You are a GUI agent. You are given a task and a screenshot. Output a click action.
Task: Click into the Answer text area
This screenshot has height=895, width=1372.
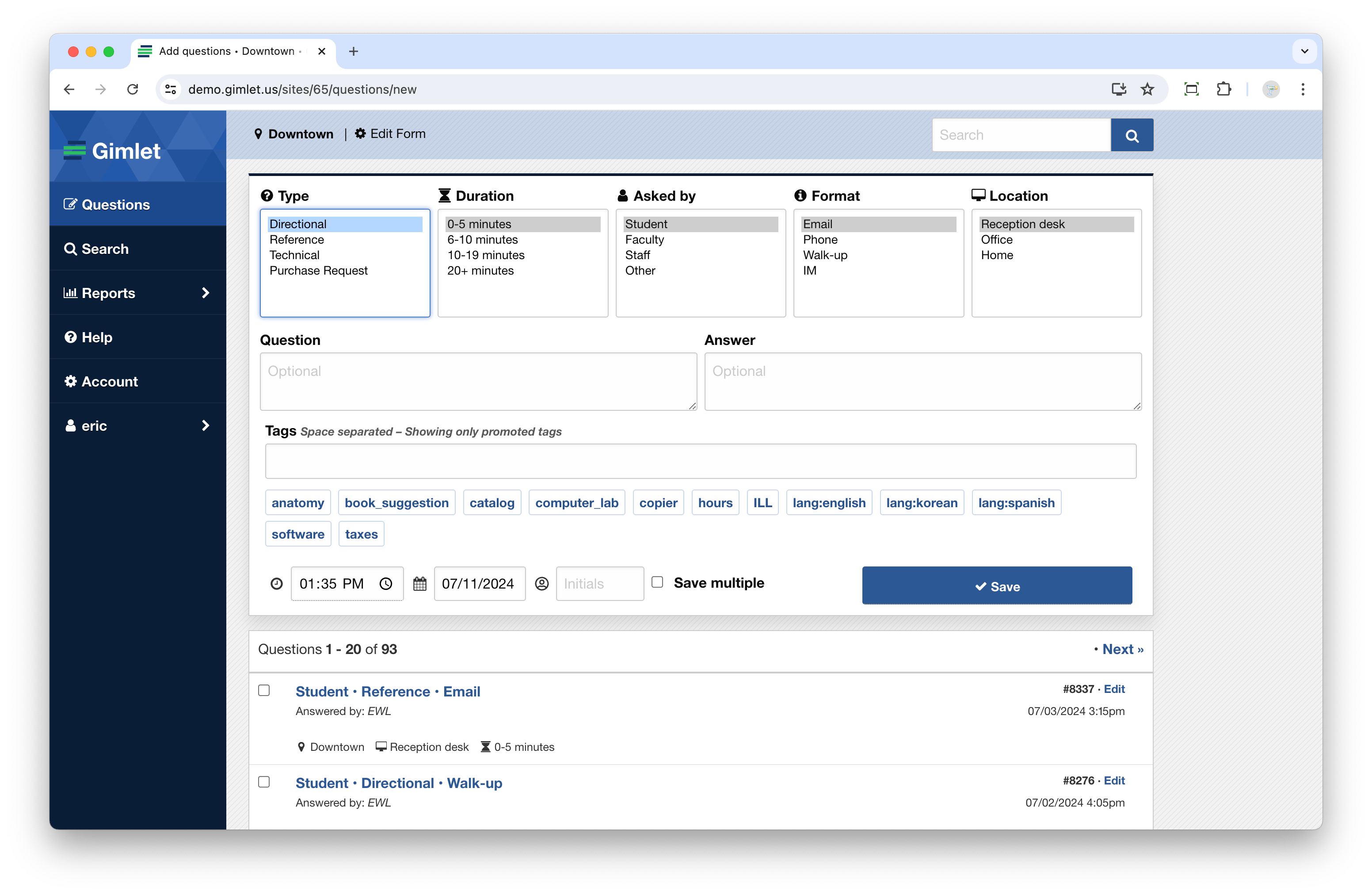pos(922,382)
